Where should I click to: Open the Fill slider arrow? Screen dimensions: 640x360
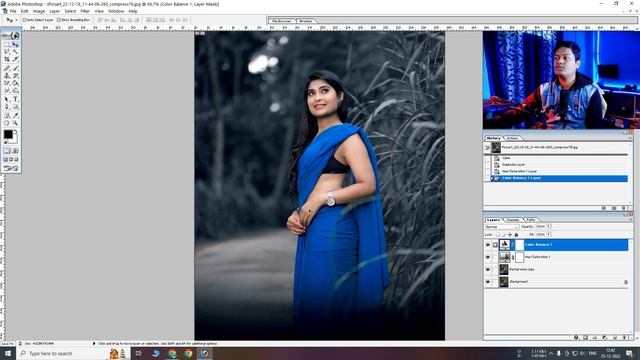(x=548, y=234)
